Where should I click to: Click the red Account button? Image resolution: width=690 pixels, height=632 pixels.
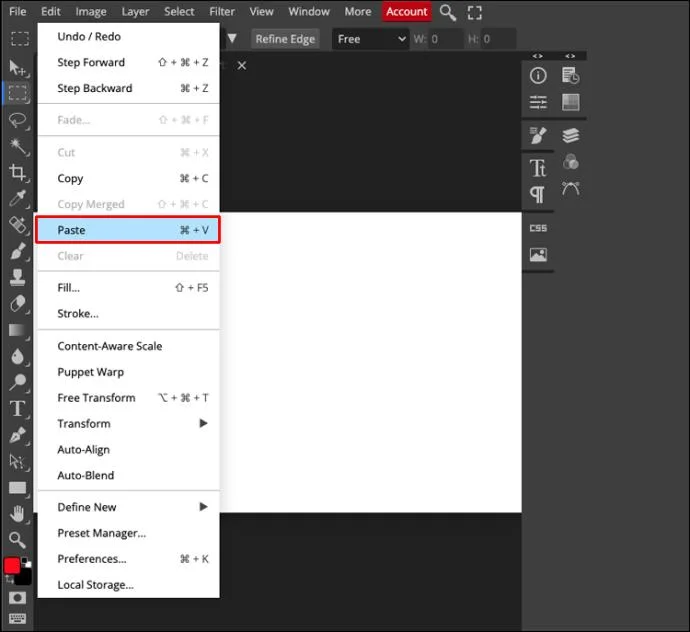coord(407,11)
